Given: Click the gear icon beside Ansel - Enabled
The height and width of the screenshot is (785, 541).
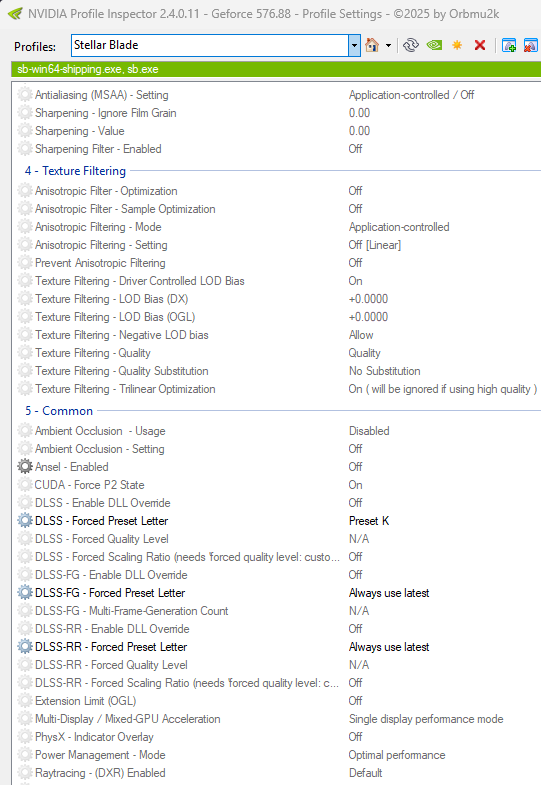Looking at the screenshot, I should click(x=25, y=467).
